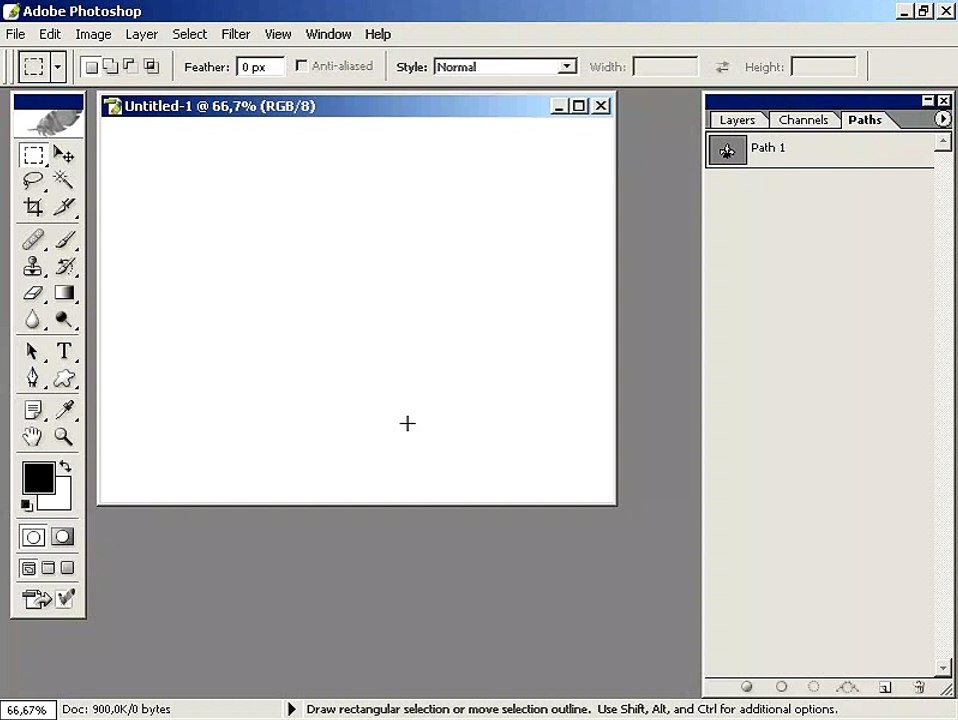Pick the Dodge tool
This screenshot has width=958, height=720.
point(64,319)
